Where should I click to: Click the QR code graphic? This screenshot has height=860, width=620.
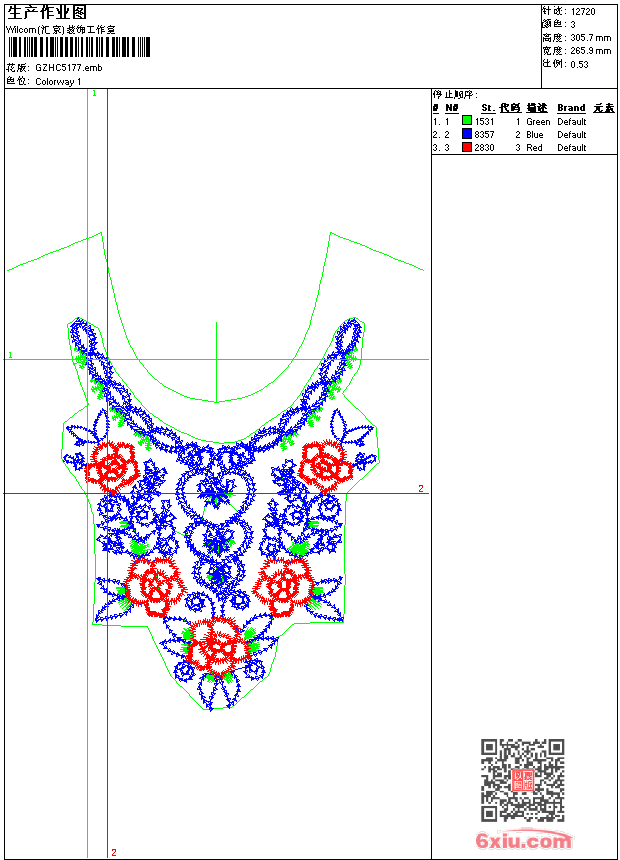[x=523, y=780]
